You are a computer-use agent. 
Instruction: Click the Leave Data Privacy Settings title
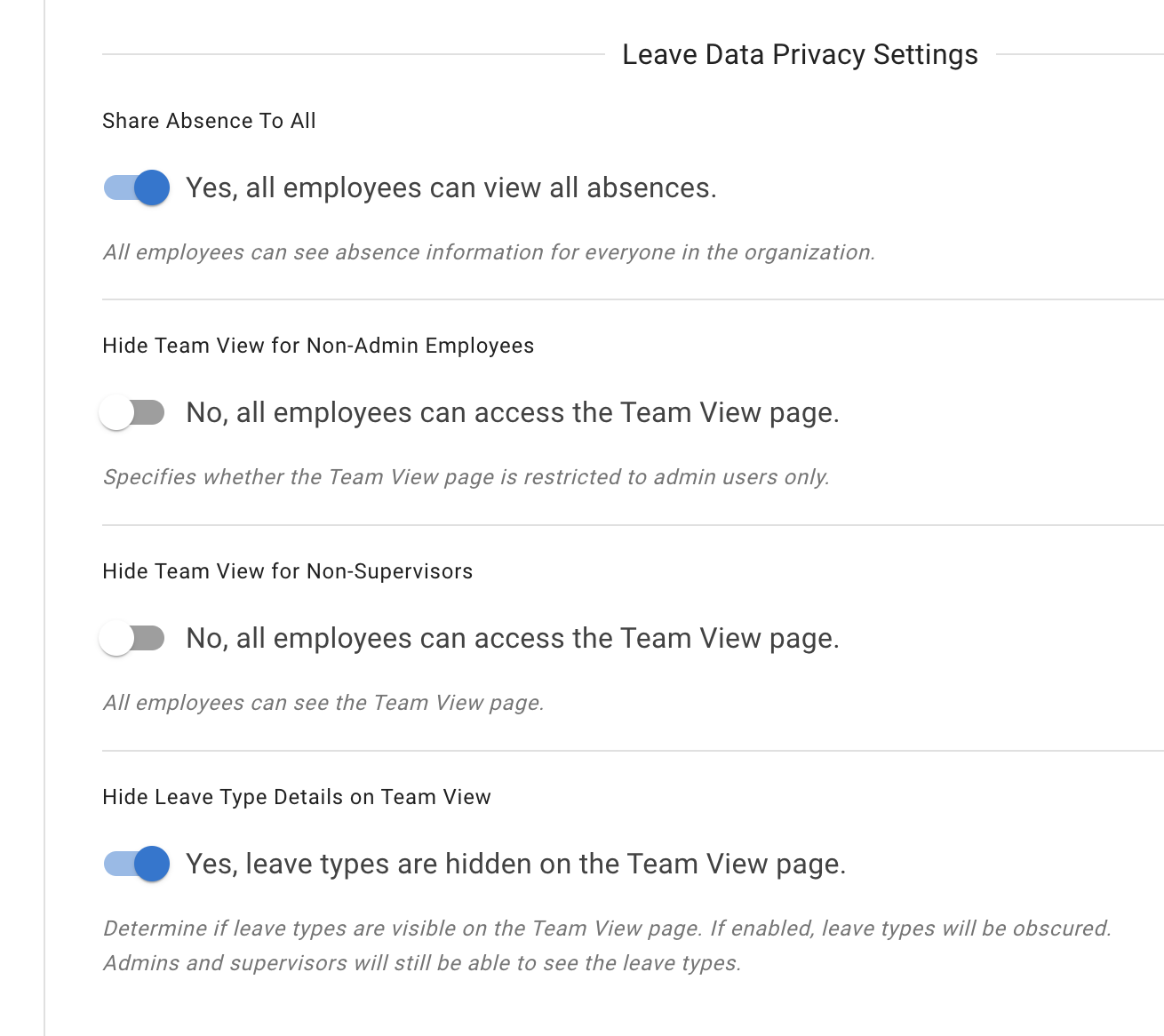(x=800, y=54)
